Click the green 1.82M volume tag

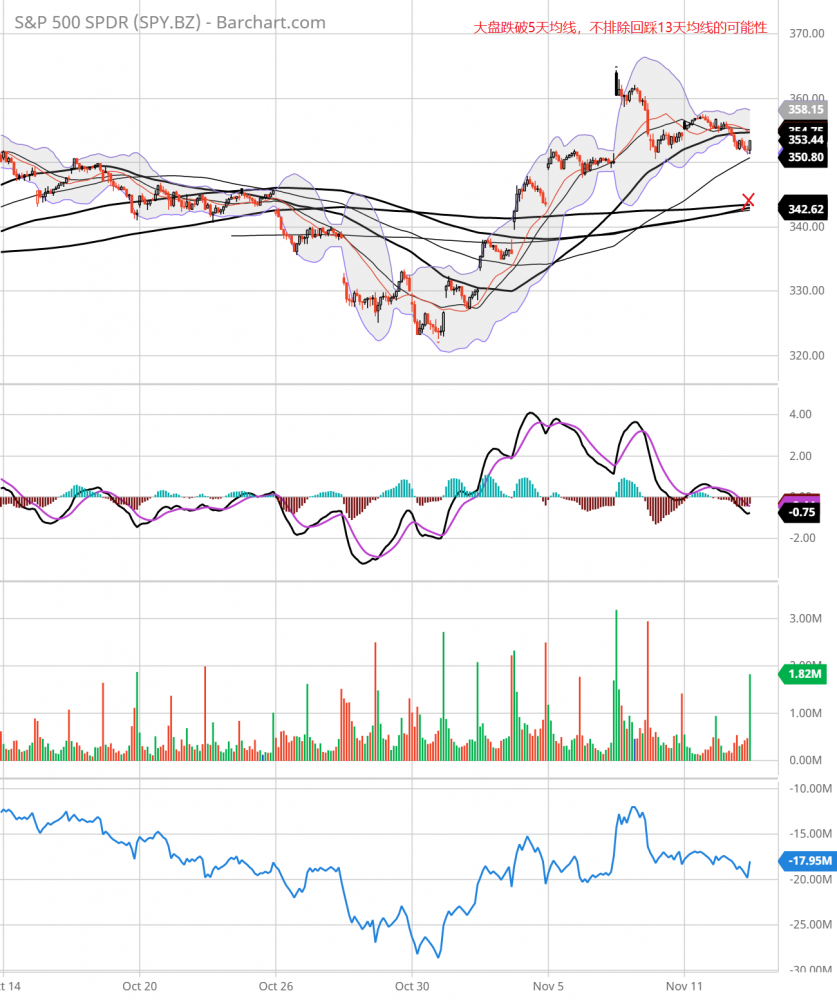click(x=805, y=675)
